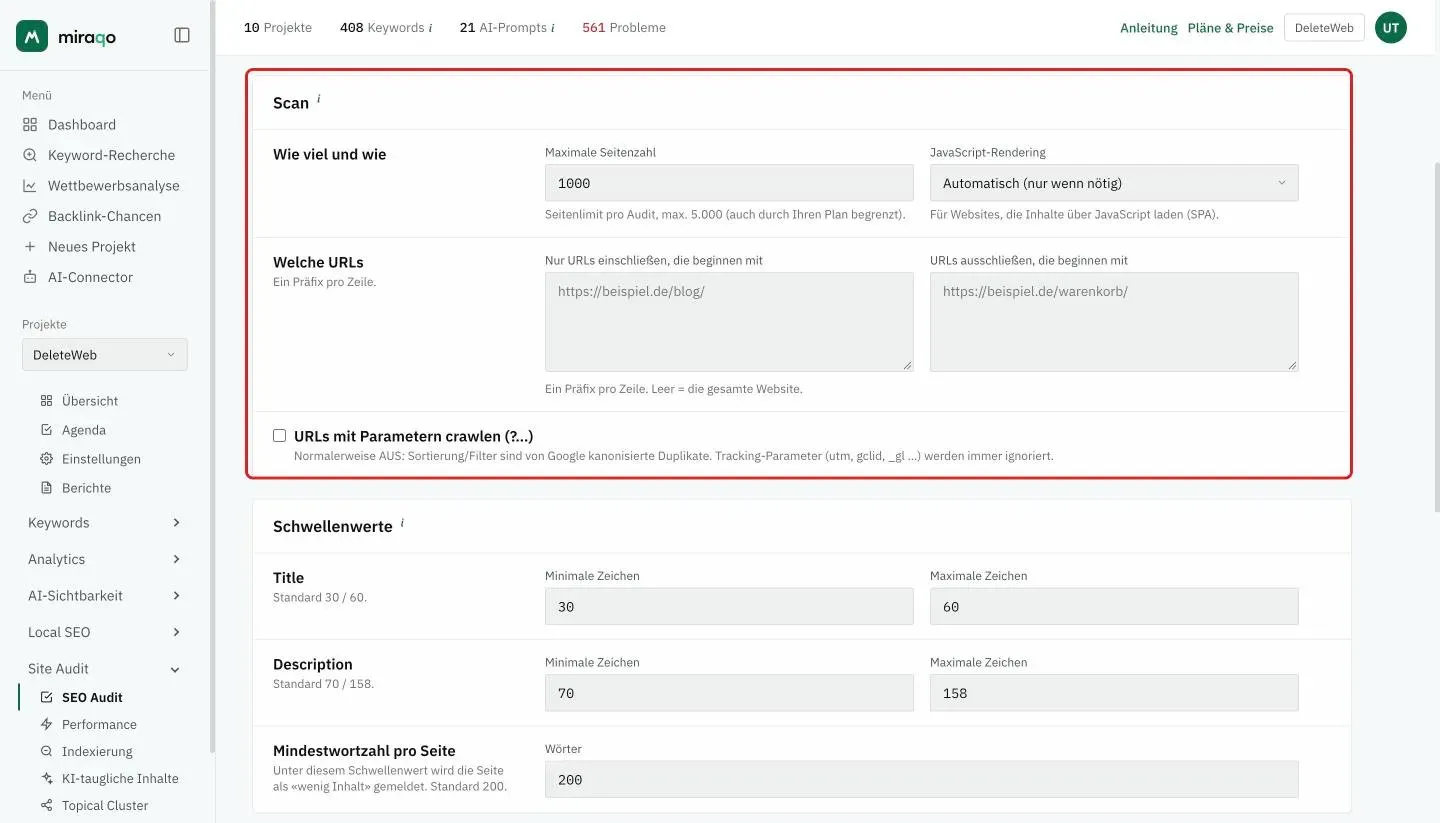
Task: Click the Backlink-Chancen link icon
Action: (x=30, y=216)
